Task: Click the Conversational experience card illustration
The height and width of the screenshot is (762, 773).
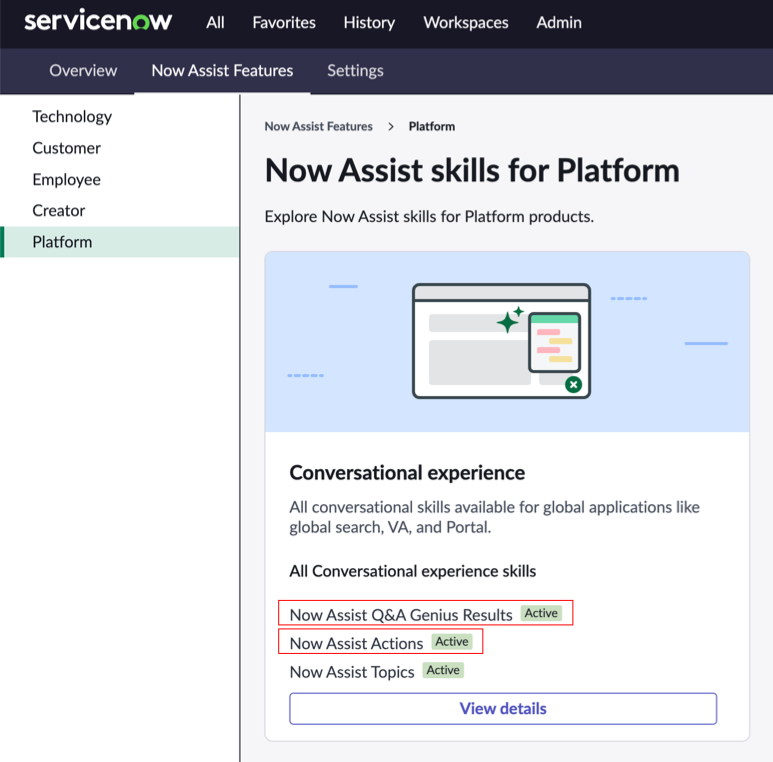Action: [507, 342]
